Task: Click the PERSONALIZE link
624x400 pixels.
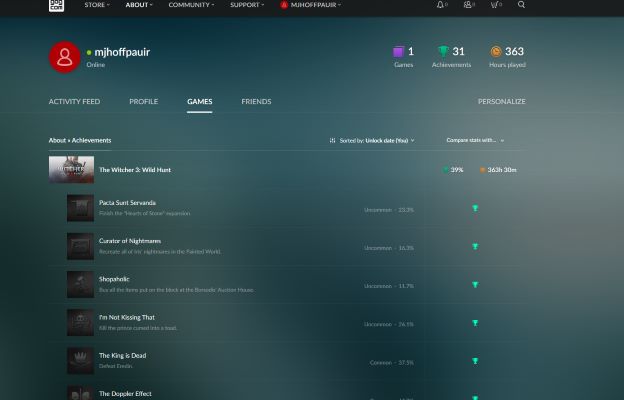Action: point(501,101)
